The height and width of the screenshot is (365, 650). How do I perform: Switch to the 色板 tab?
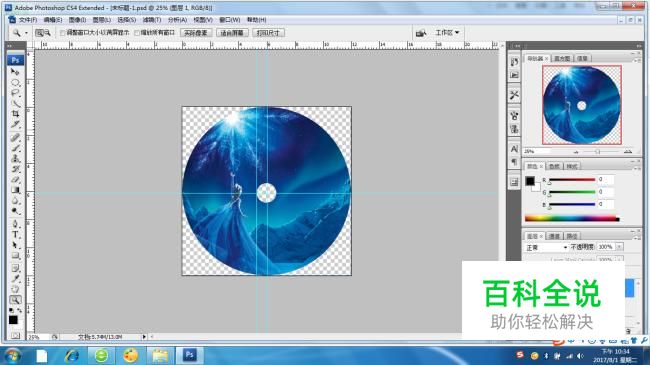click(554, 166)
